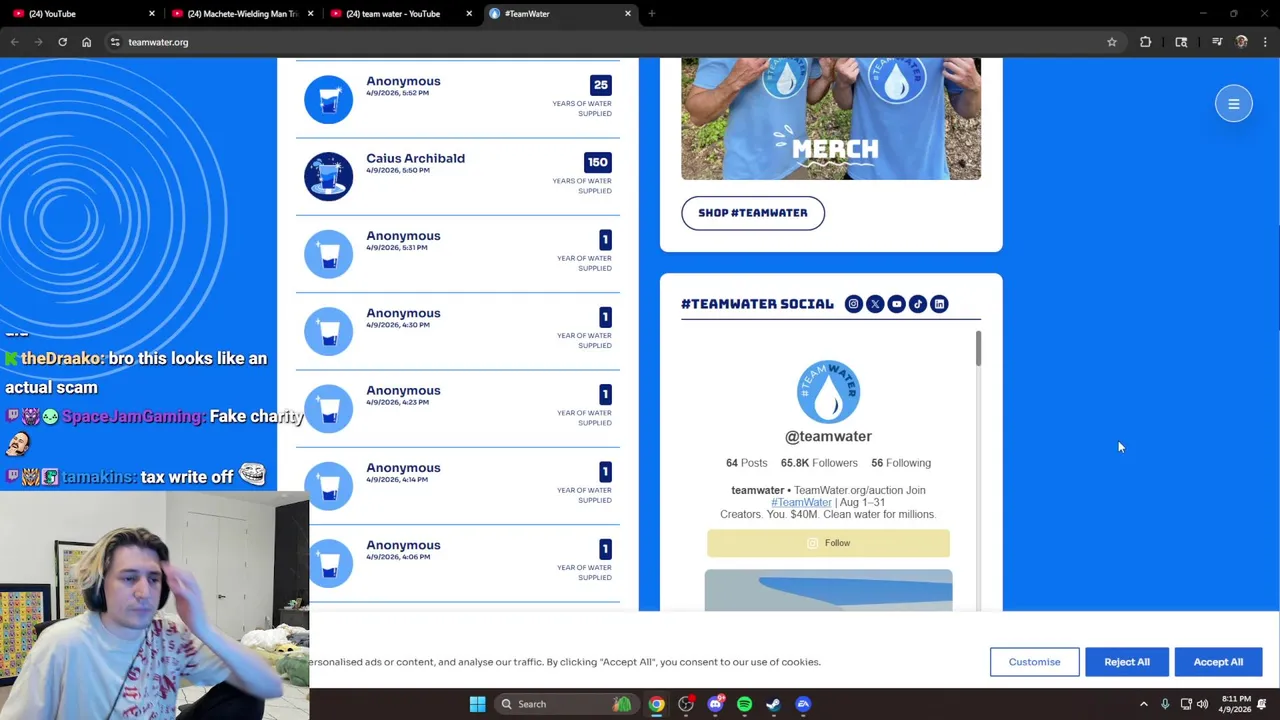Open the browser extensions puzzle icon
The image size is (1280, 720).
[x=1145, y=42]
